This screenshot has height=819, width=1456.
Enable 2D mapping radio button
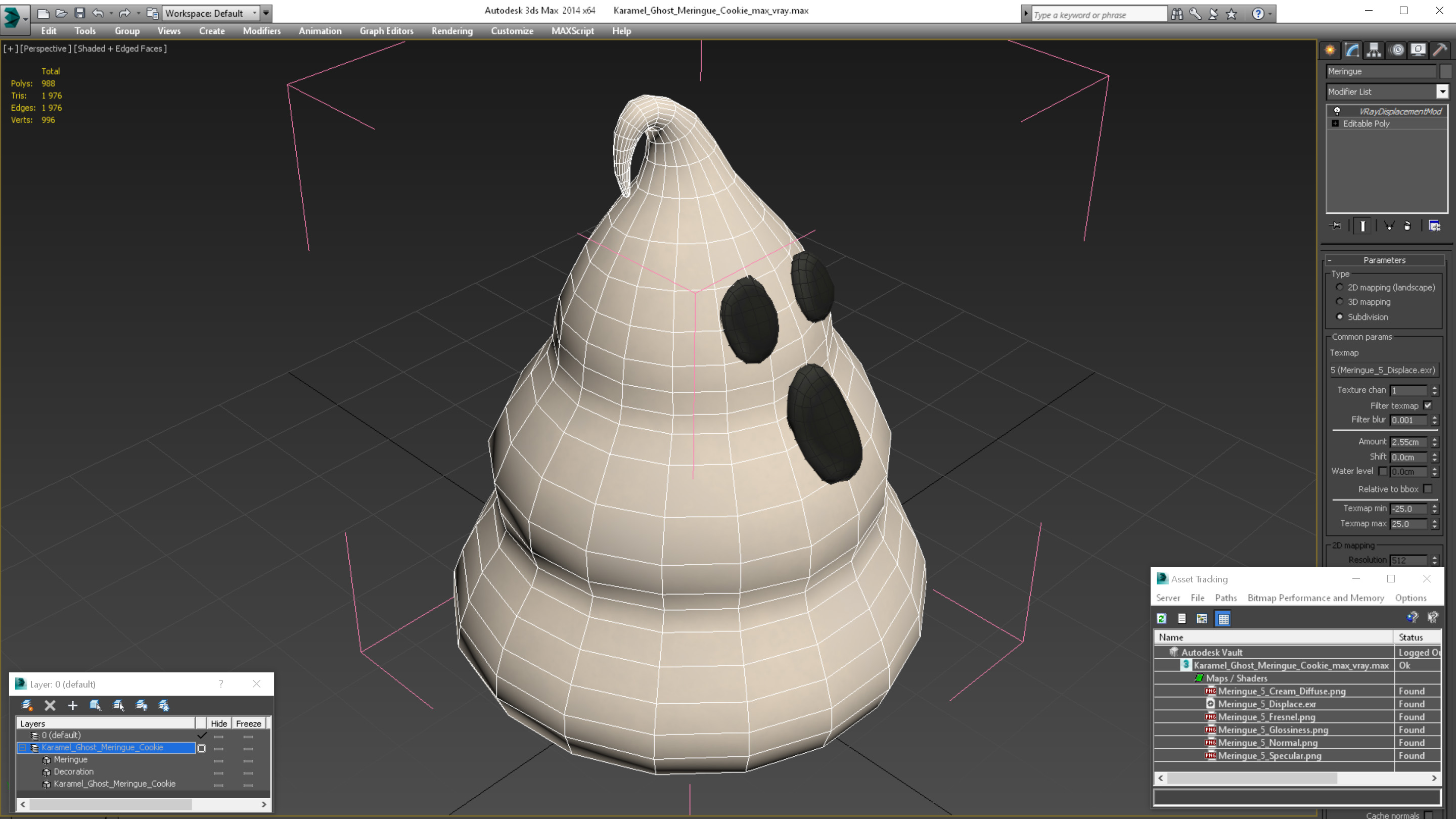[x=1339, y=287]
